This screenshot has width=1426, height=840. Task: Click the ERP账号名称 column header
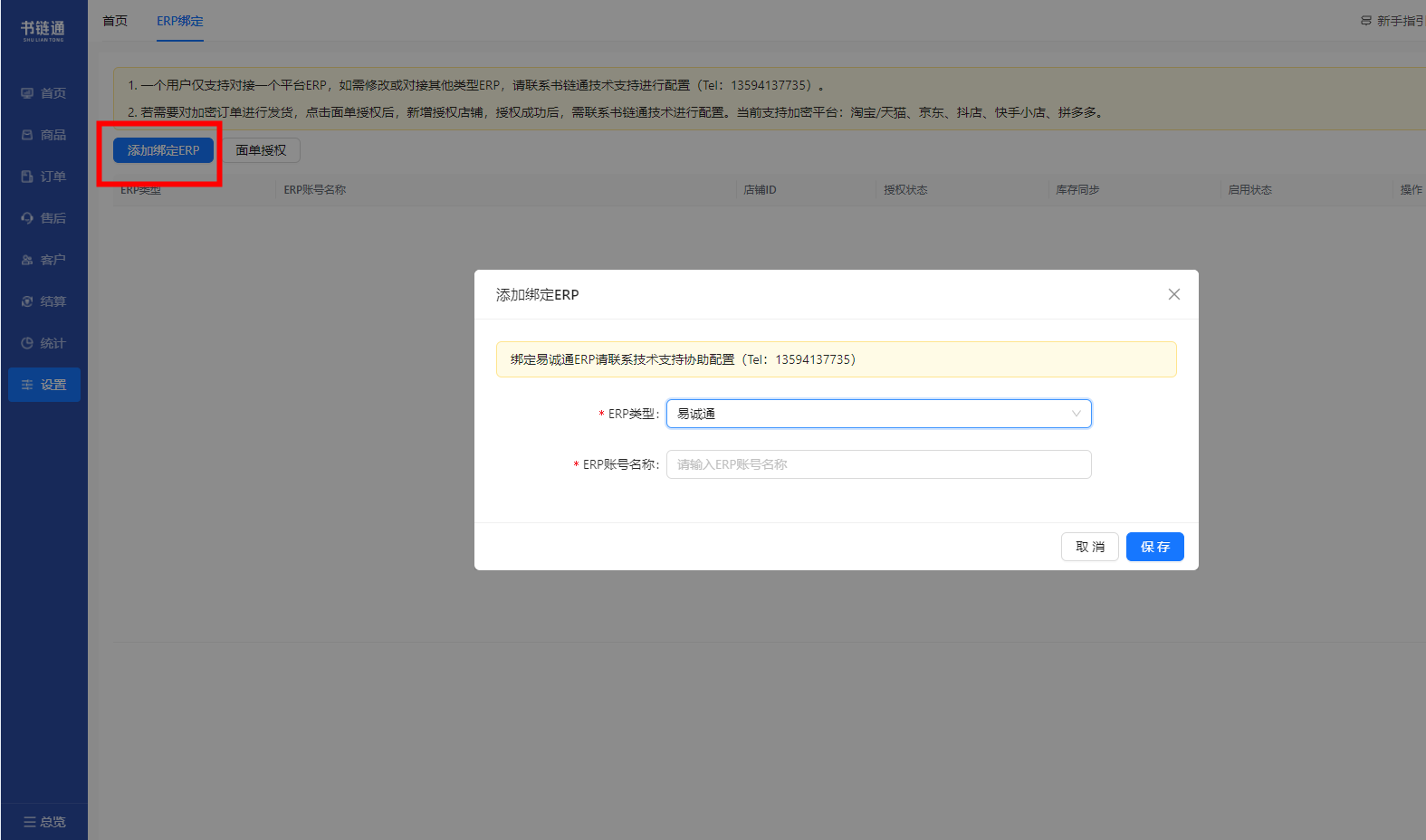[x=315, y=190]
